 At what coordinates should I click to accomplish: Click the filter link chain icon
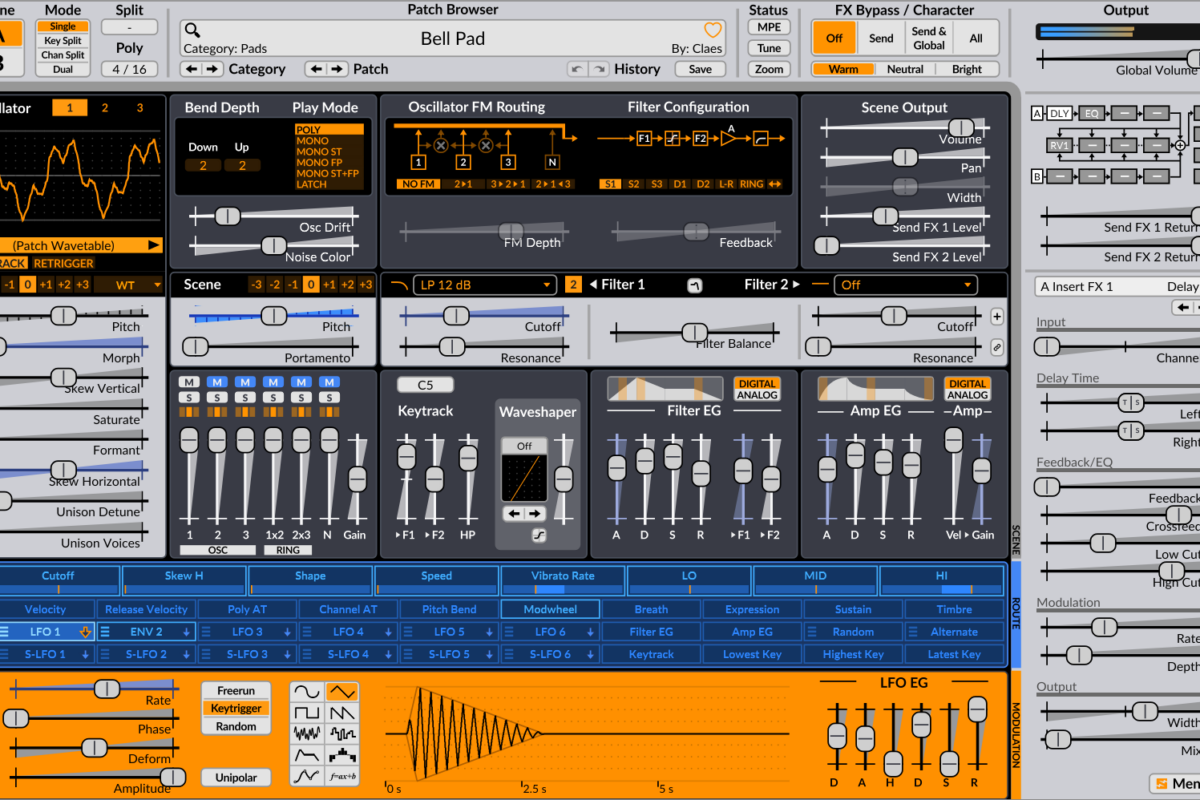pos(996,347)
